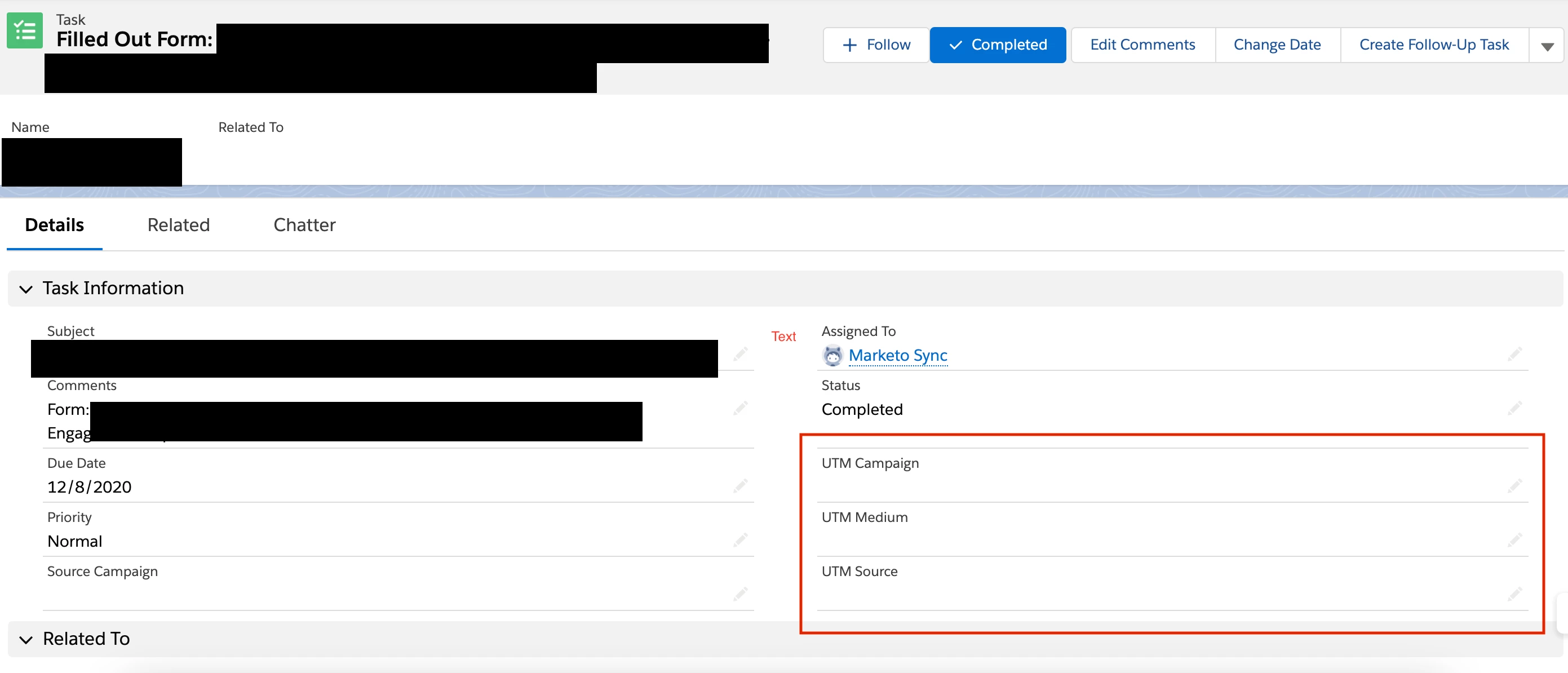Image resolution: width=1568 pixels, height=673 pixels.
Task: Toggle the Completed status button
Action: (997, 45)
